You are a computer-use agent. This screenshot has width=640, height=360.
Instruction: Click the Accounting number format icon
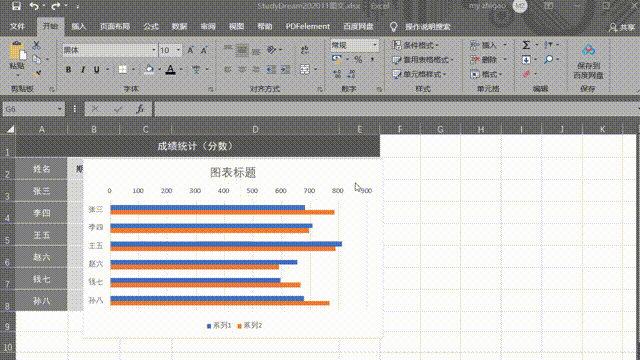coord(337,60)
